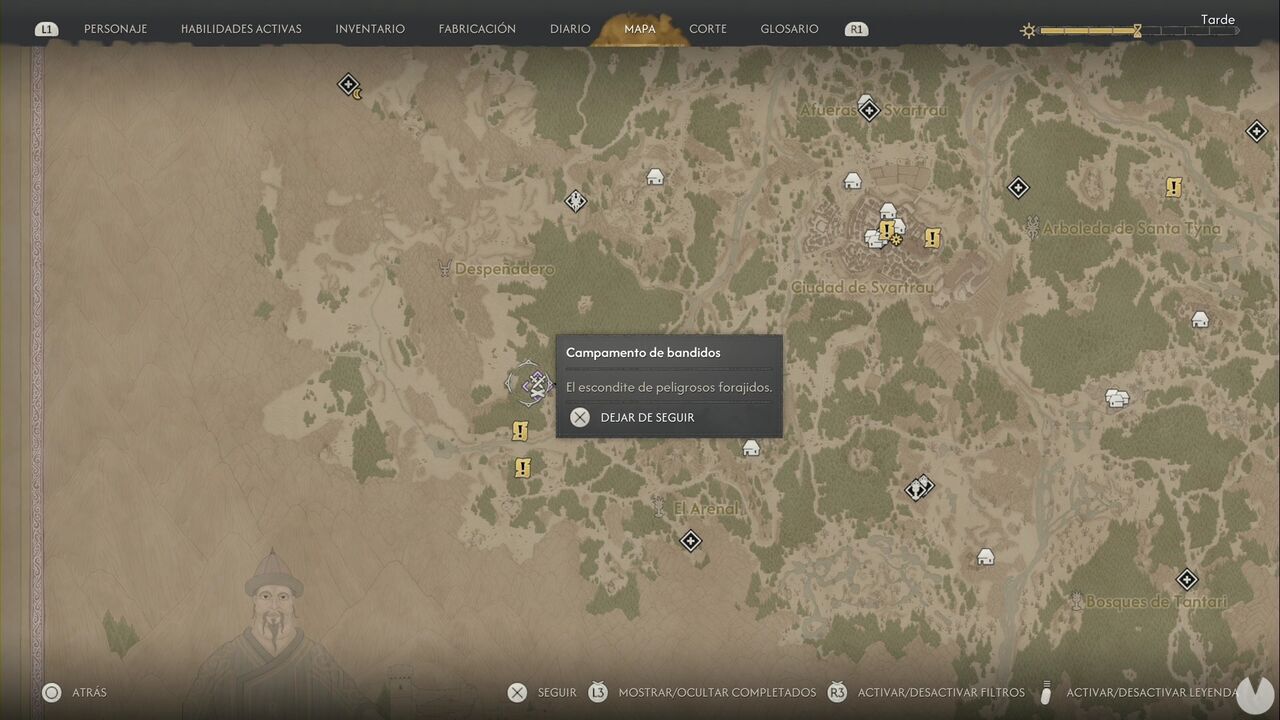Select the diamond marker northeast of Despeñadero
This screenshot has height=720, width=1280.
point(575,201)
